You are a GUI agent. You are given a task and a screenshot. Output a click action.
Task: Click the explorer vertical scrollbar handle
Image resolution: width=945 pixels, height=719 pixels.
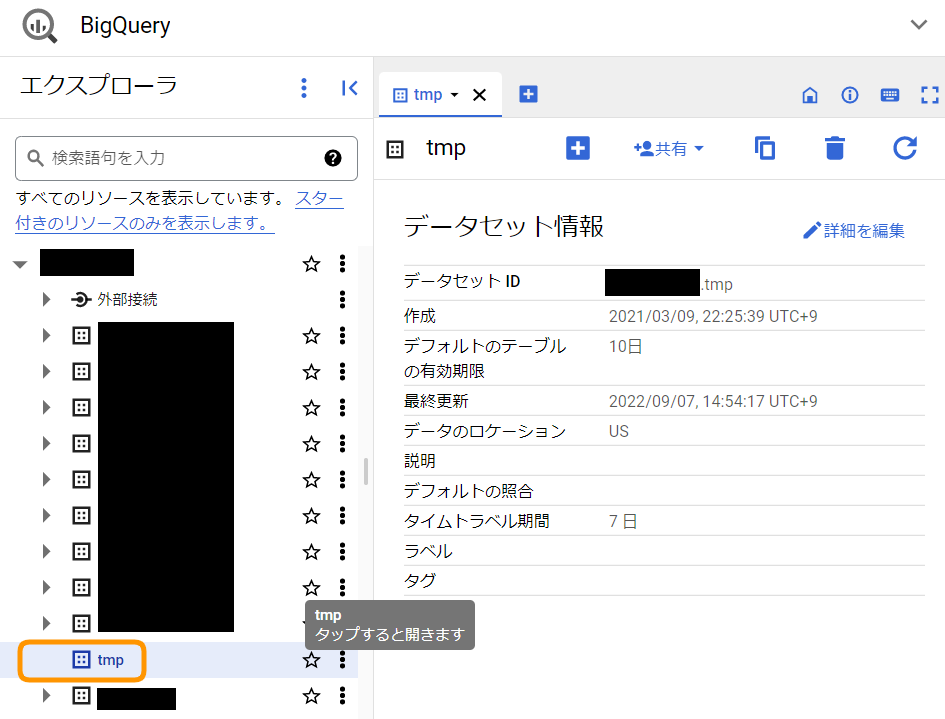click(365, 471)
